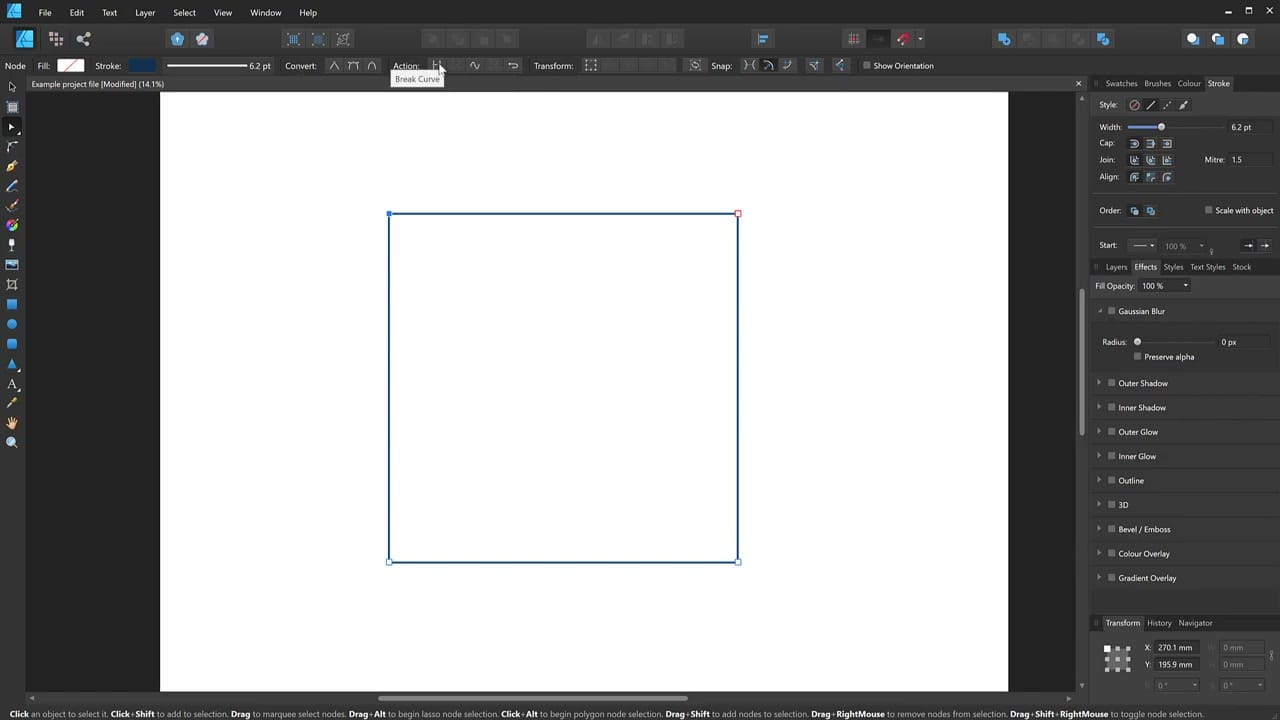Click the Fill colour swatch in context toolbar

[x=71, y=66]
